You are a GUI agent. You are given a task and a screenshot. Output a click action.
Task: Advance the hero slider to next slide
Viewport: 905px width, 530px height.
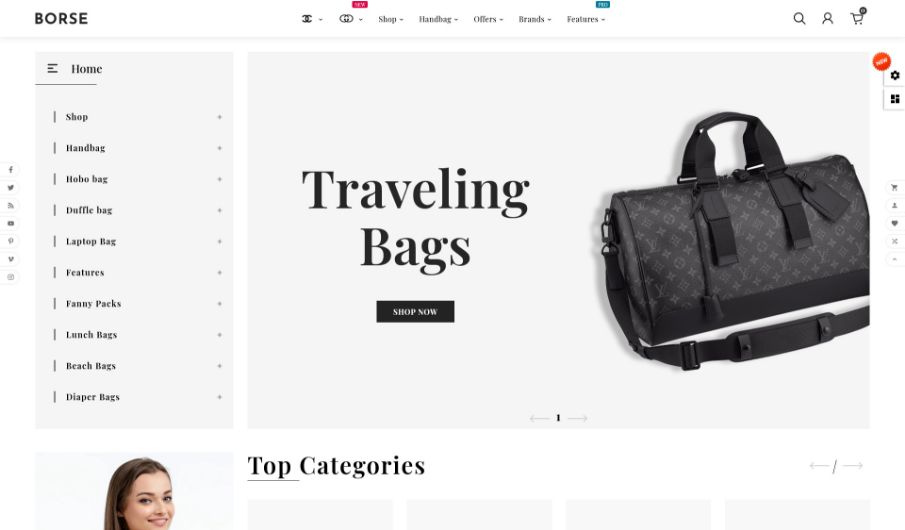click(x=577, y=418)
